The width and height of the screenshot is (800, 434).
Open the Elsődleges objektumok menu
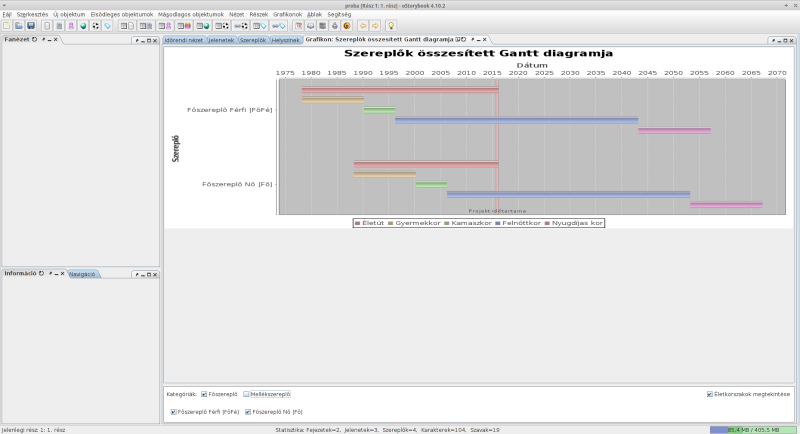coord(121,14)
